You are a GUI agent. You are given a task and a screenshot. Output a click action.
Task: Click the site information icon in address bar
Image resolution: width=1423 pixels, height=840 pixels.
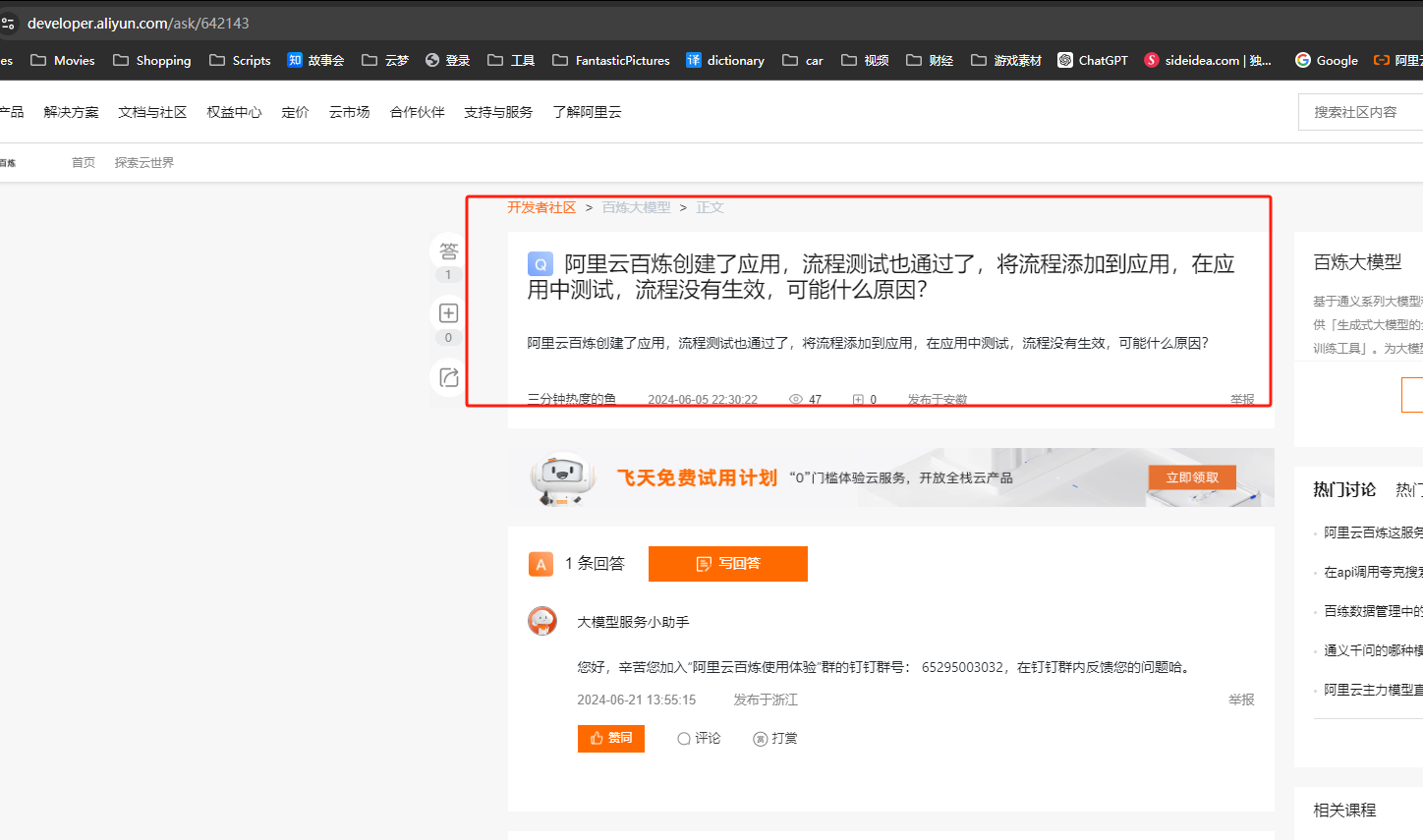[x=8, y=23]
